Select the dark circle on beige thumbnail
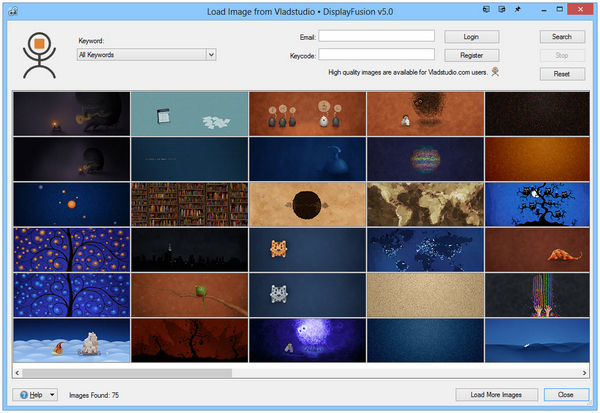 (307, 204)
